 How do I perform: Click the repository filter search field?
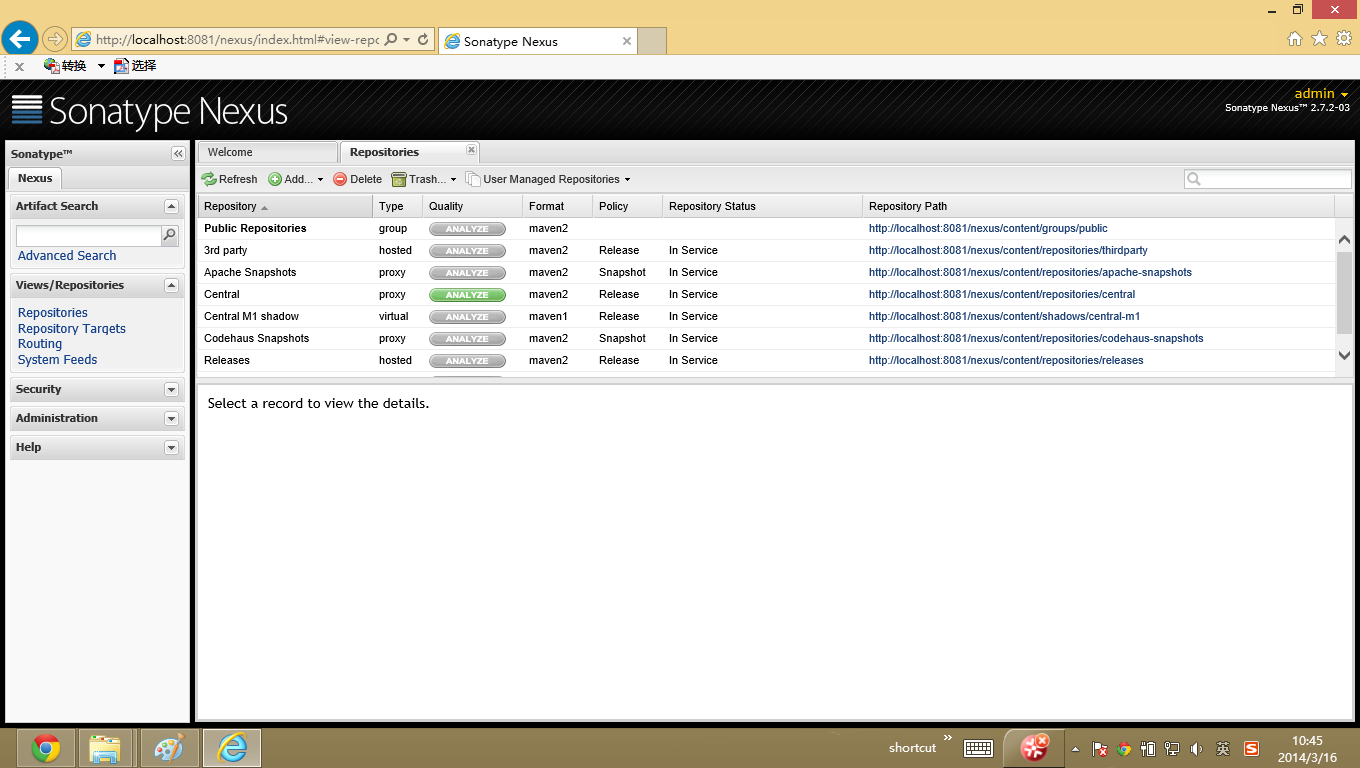[1267, 179]
